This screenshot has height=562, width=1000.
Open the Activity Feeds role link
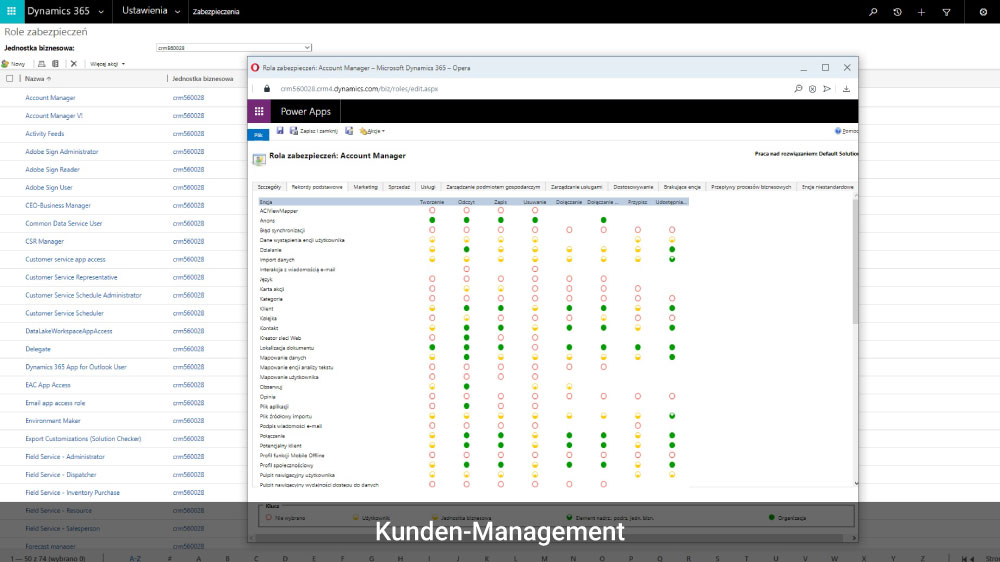[45, 133]
